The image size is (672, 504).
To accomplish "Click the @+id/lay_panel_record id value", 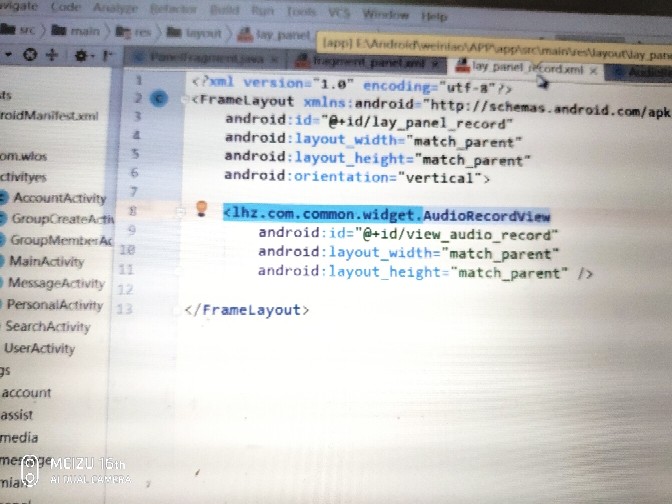I will (x=417, y=124).
